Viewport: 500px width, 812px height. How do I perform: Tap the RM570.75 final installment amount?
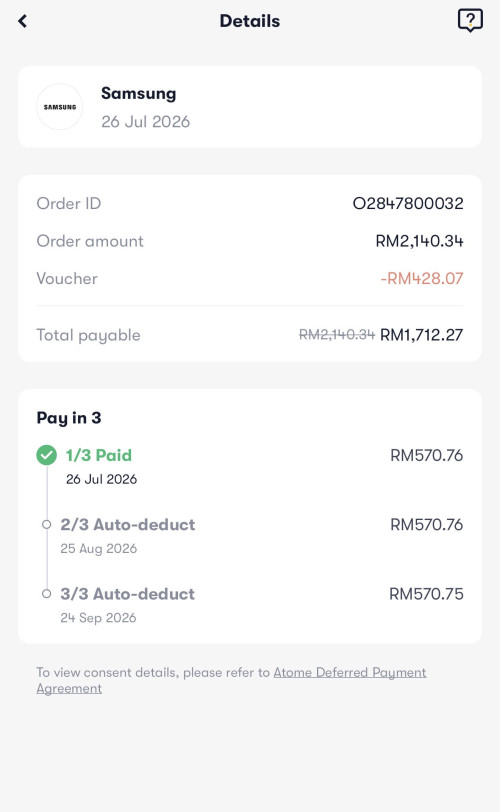(x=426, y=593)
